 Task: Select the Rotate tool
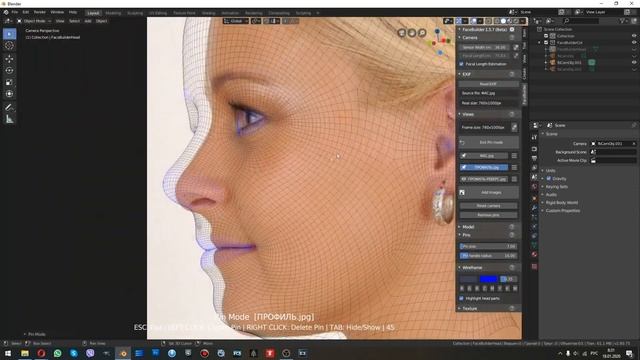click(9, 70)
